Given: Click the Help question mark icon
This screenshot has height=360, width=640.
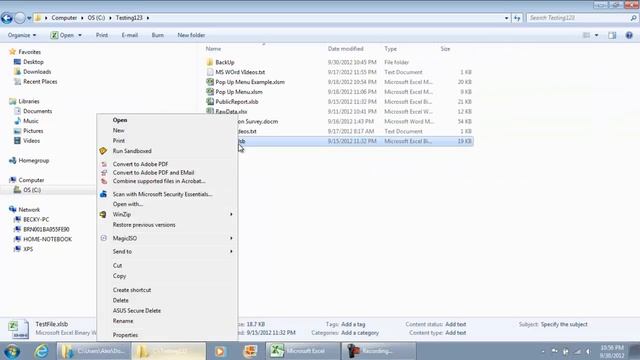Looking at the screenshot, I should (x=629, y=36).
